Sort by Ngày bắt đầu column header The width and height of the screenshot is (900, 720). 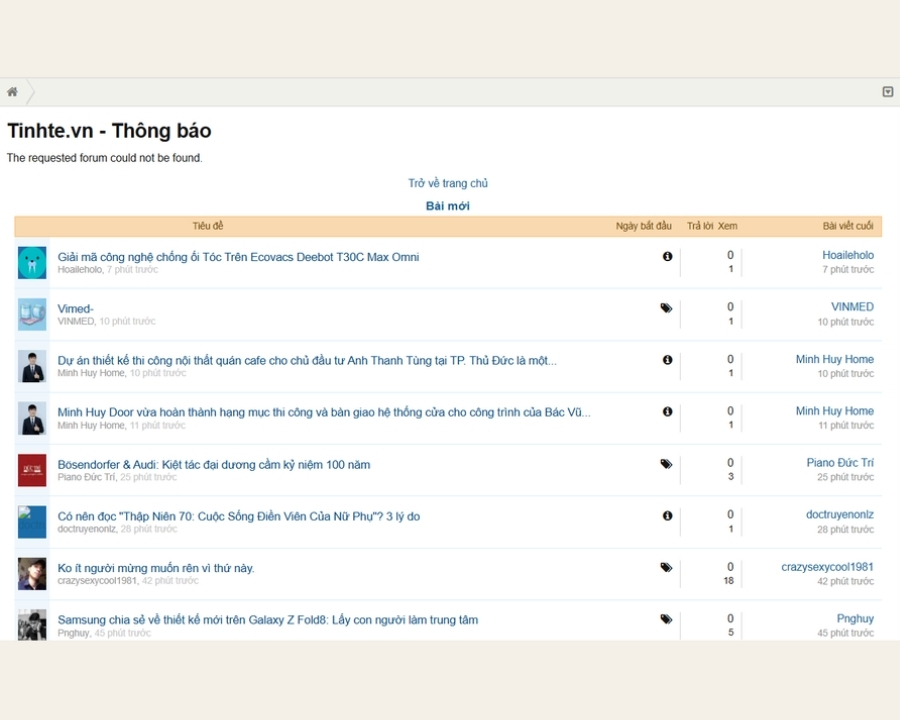(643, 226)
